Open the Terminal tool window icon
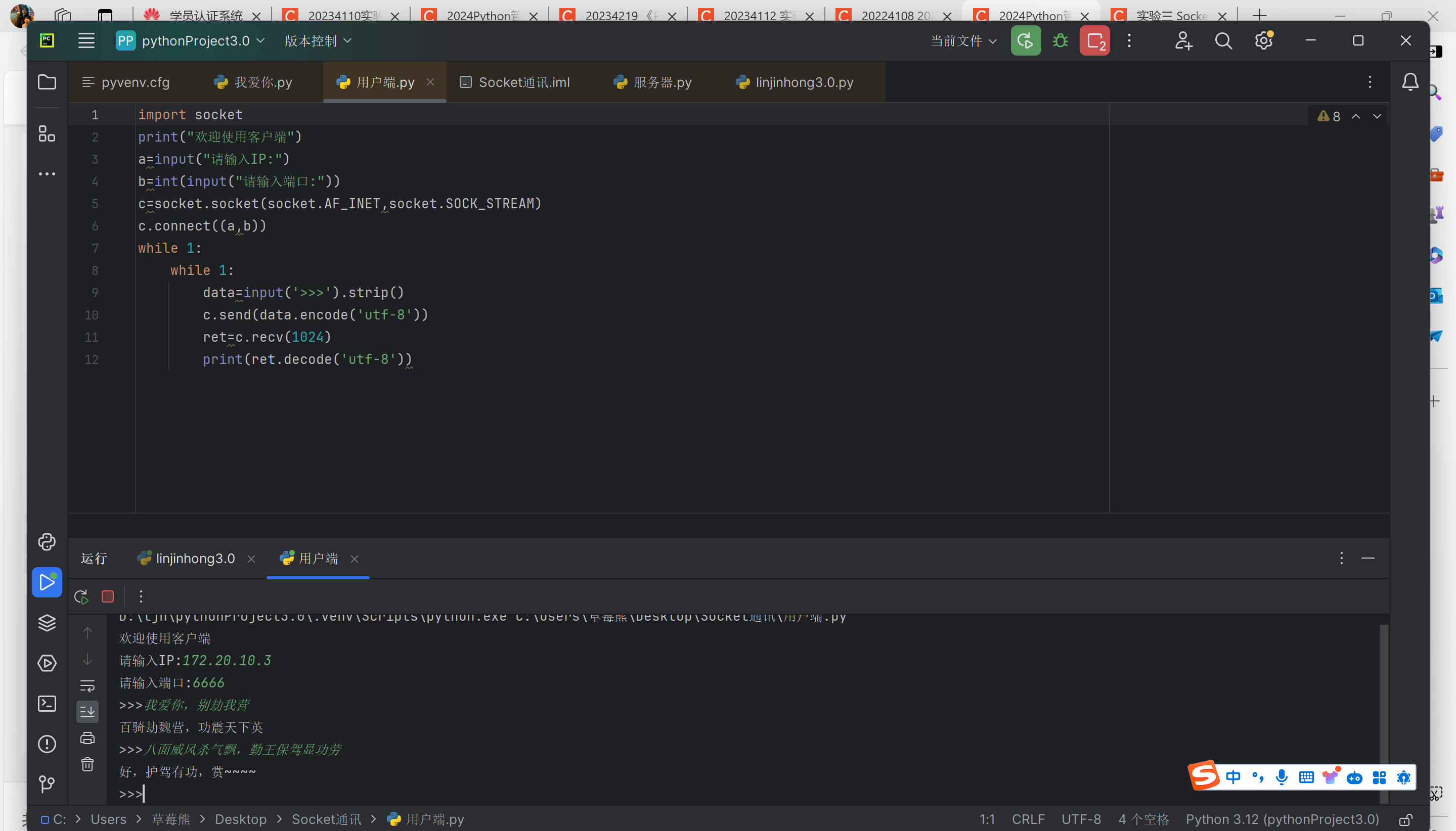The image size is (1456, 831). click(x=47, y=704)
